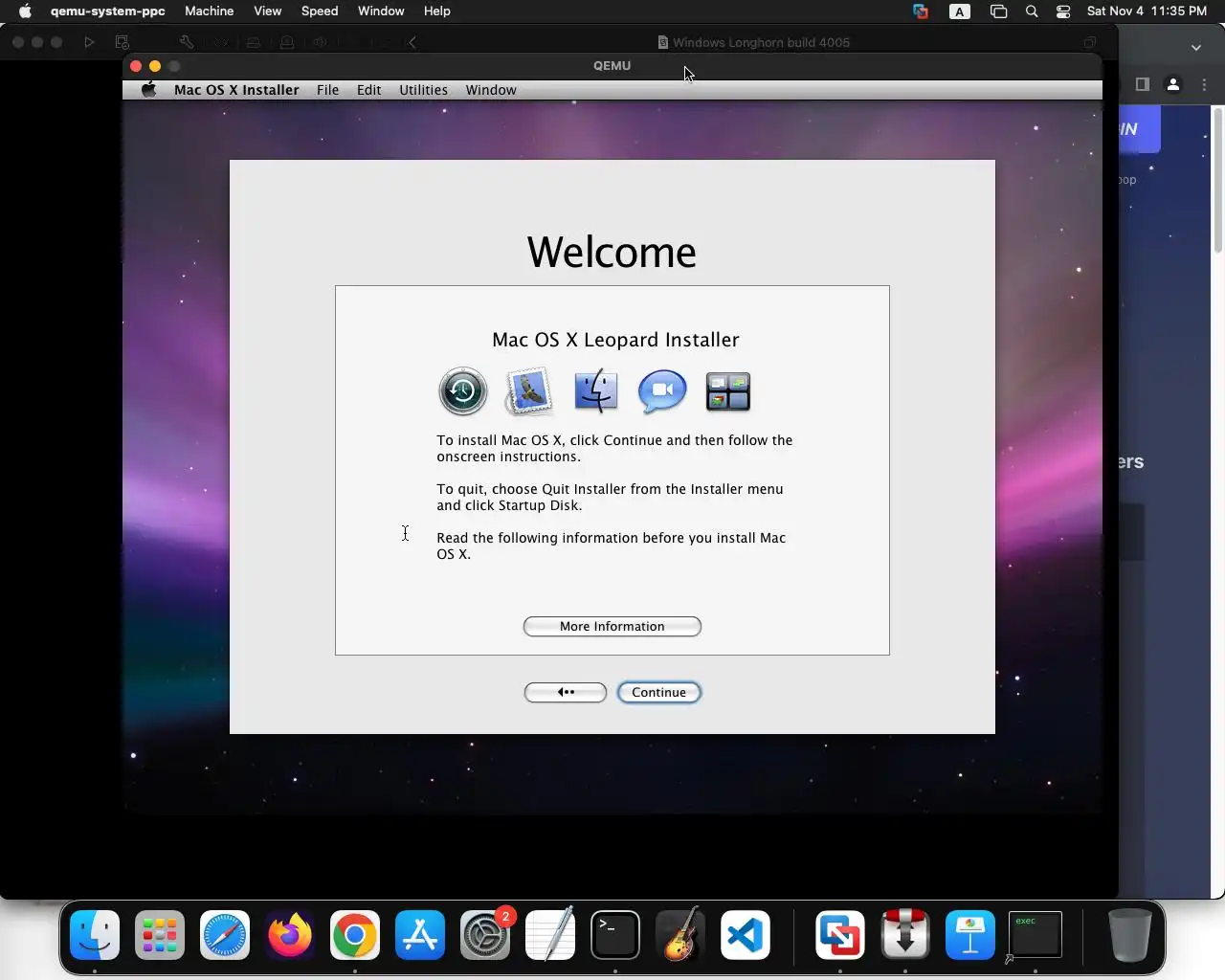Launch Google Chrome from the Dock

pyautogui.click(x=355, y=934)
